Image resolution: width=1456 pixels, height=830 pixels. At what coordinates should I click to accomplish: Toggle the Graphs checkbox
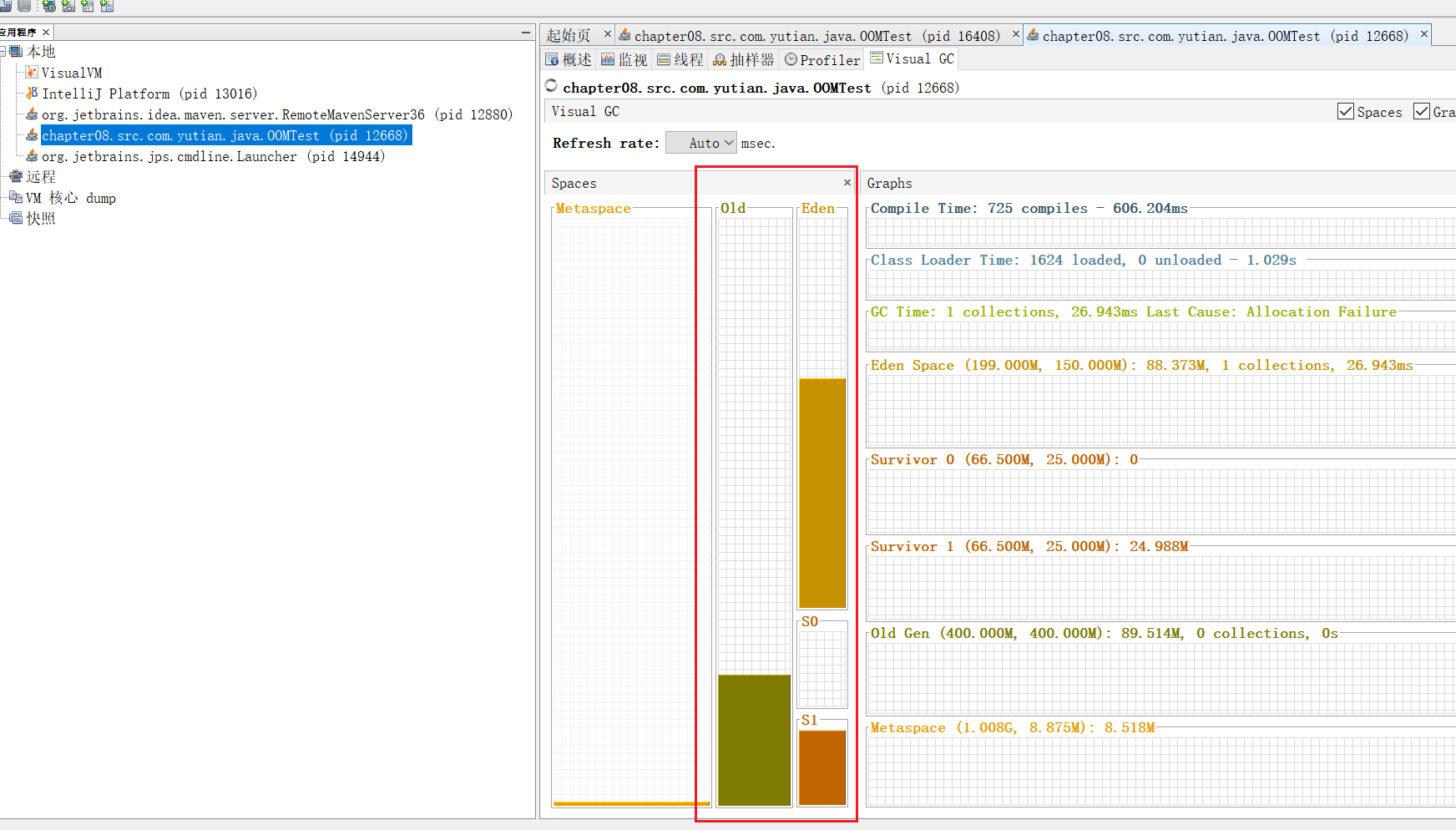[1421, 112]
